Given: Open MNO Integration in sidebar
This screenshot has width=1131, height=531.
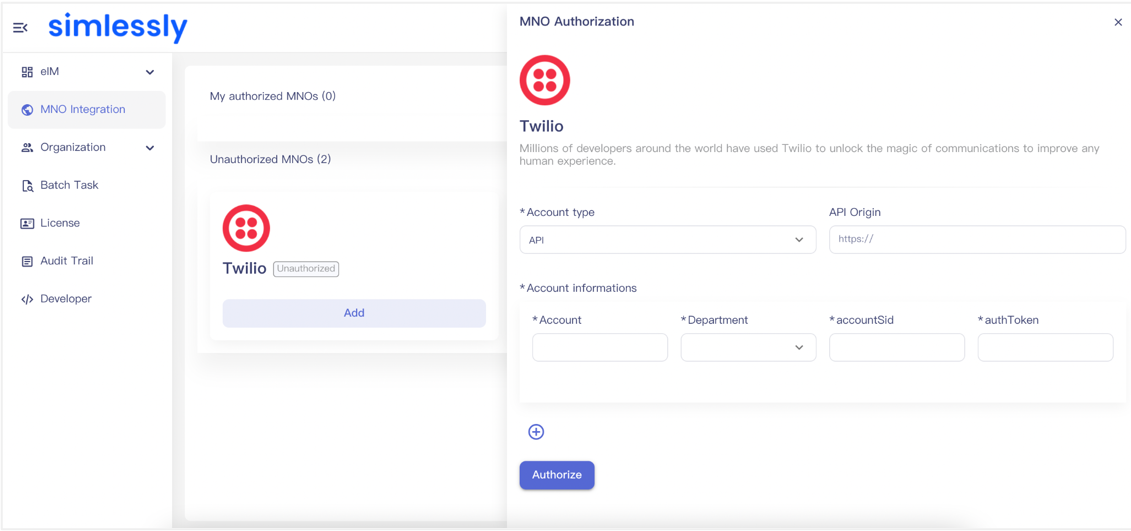Looking at the screenshot, I should 87,110.
